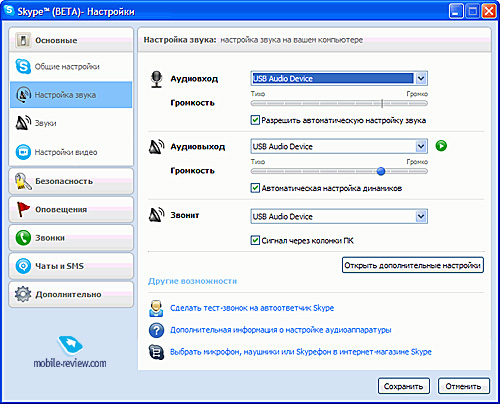This screenshot has width=500, height=404.
Task: Toggle Автоматическая настройка динамиков checkbox
Action: [255, 188]
